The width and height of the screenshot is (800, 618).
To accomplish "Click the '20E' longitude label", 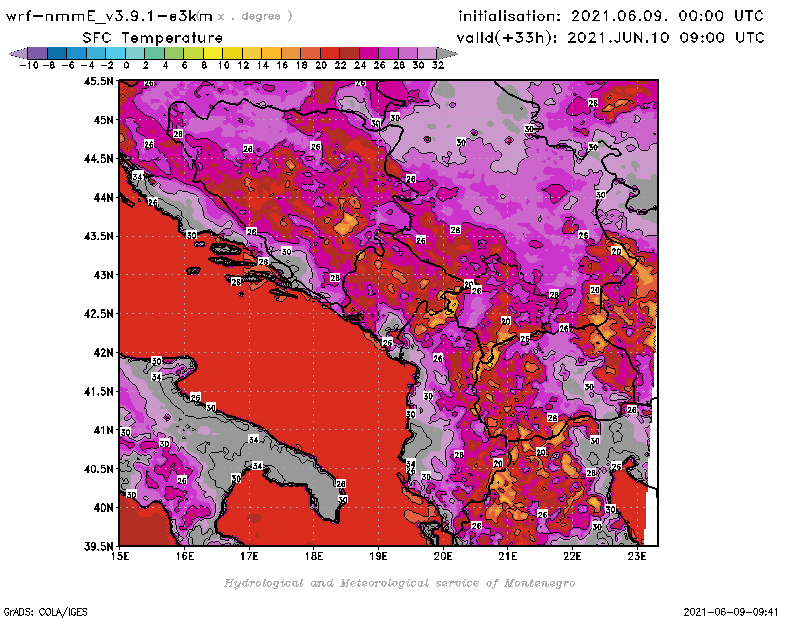I will click(x=443, y=556).
